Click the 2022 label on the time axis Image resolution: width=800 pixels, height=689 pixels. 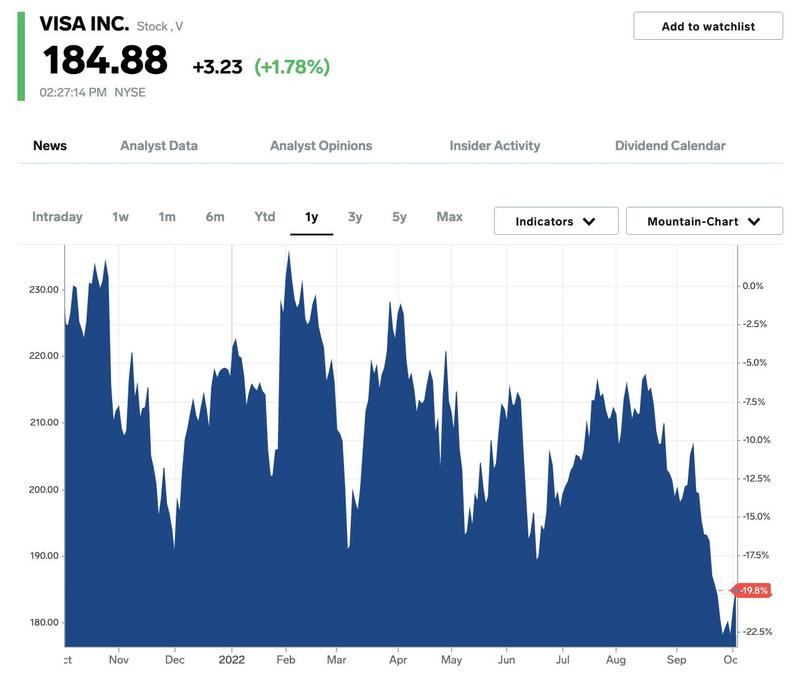232,660
